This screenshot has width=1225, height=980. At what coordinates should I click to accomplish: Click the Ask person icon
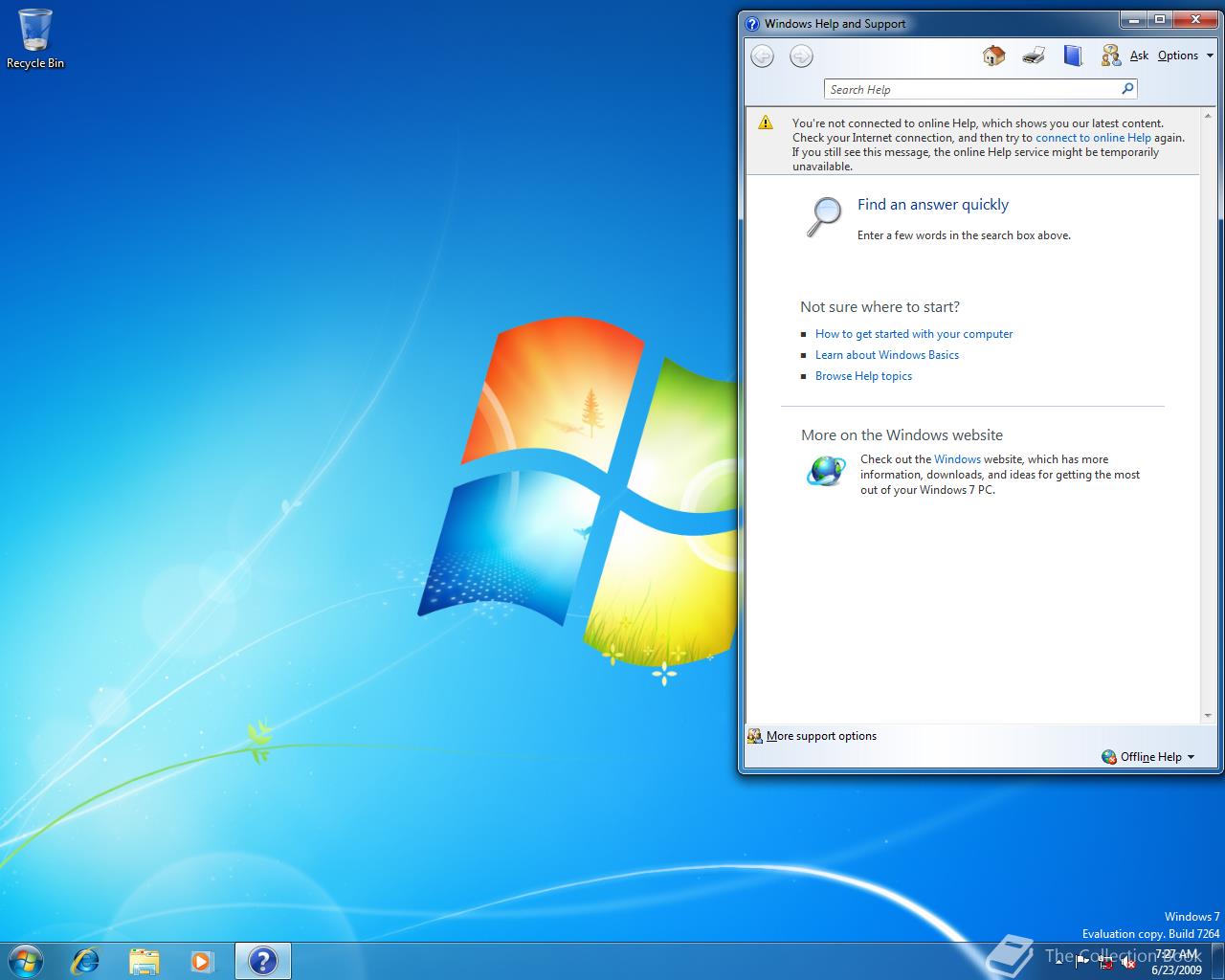(x=1110, y=56)
